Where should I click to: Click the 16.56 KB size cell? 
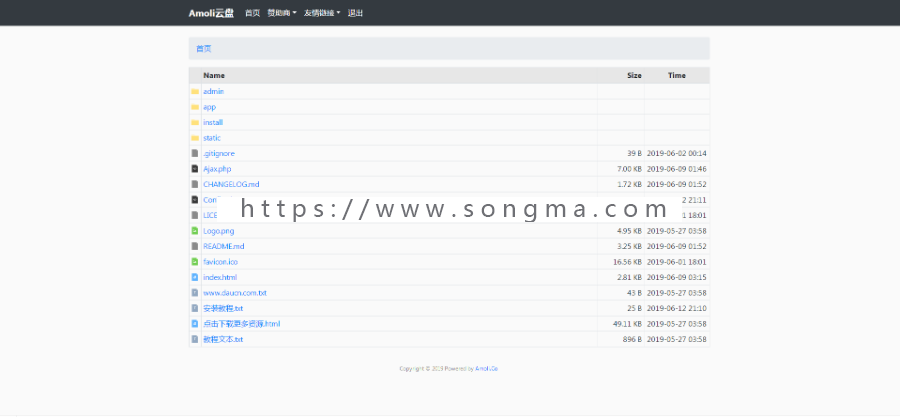tap(627, 262)
